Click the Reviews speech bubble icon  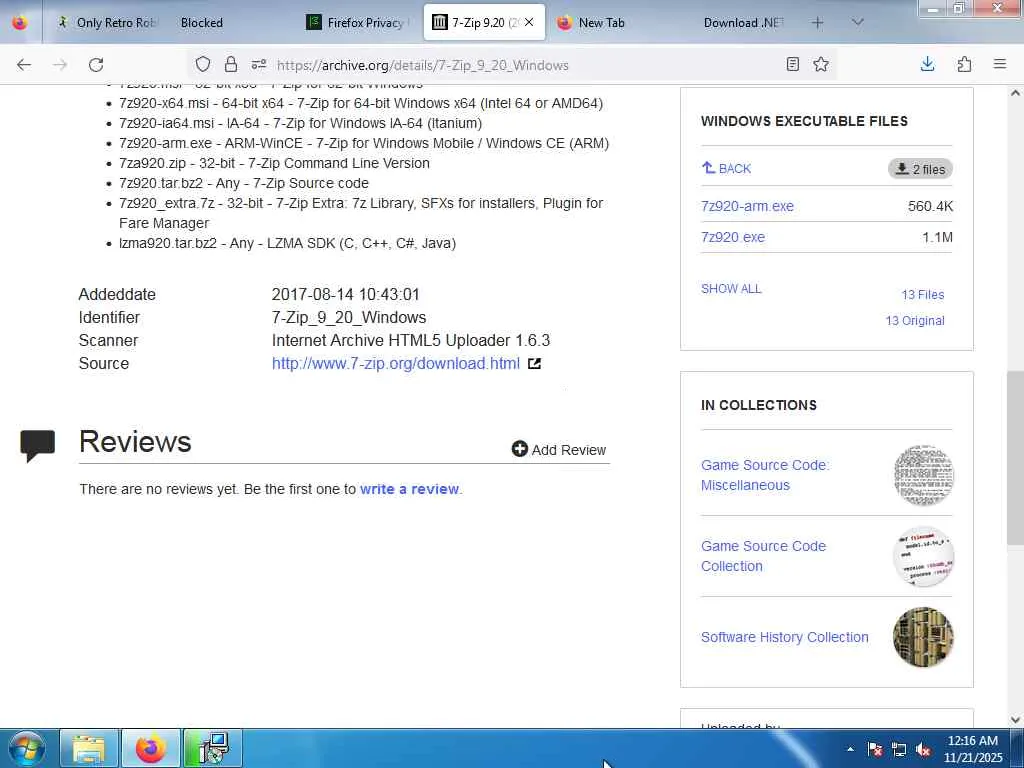(37, 445)
